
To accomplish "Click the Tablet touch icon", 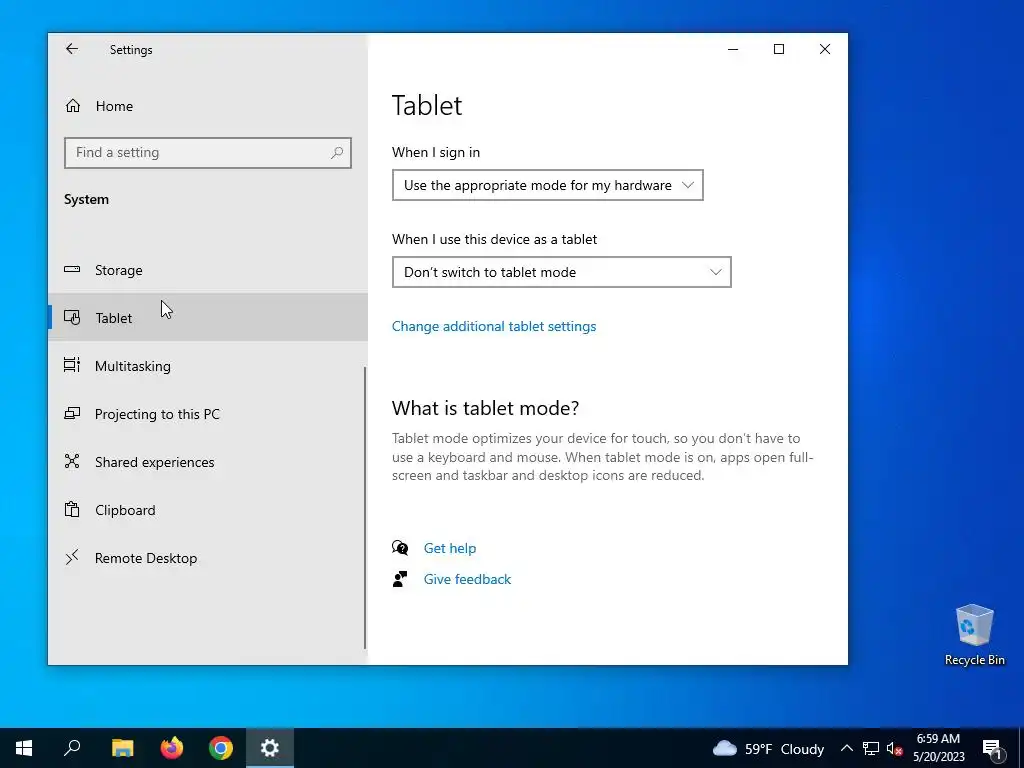I will pos(72,317).
